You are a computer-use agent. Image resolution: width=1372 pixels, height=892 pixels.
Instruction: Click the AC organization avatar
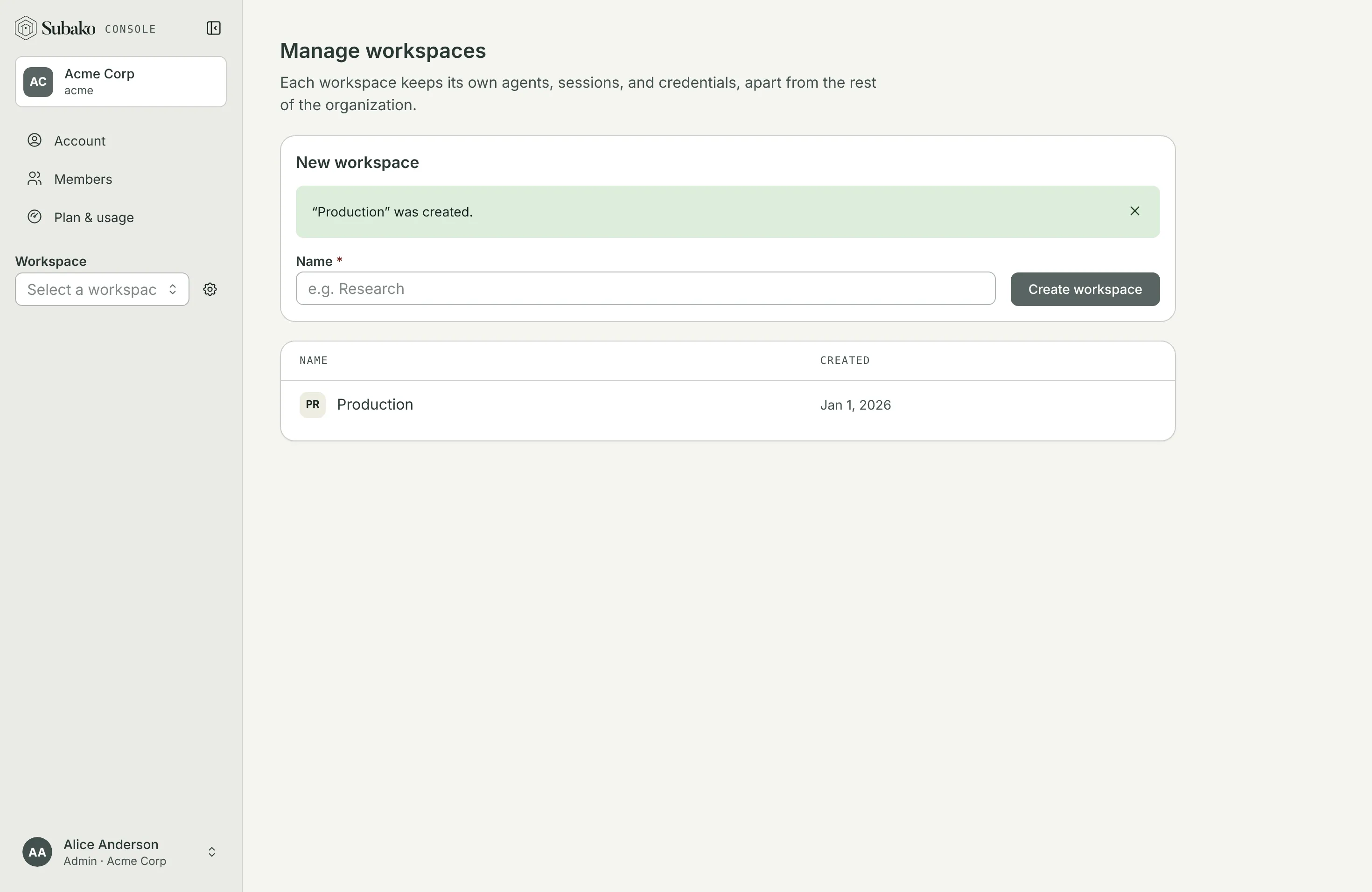coord(38,82)
